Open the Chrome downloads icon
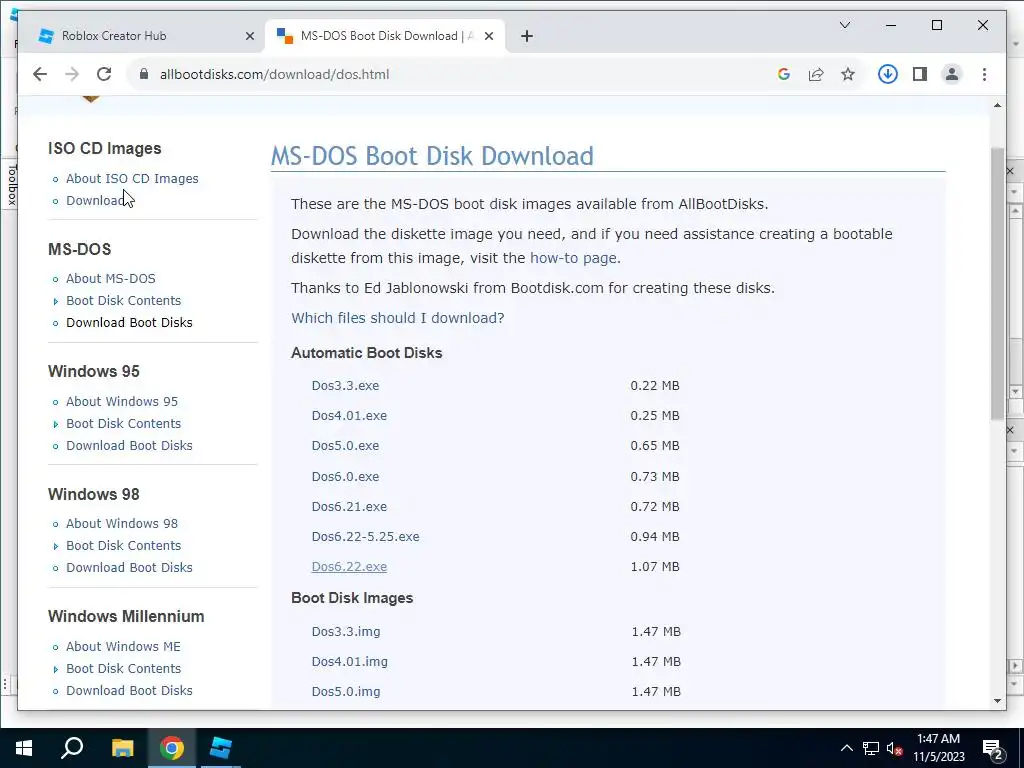The width and height of the screenshot is (1024, 768). [888, 74]
